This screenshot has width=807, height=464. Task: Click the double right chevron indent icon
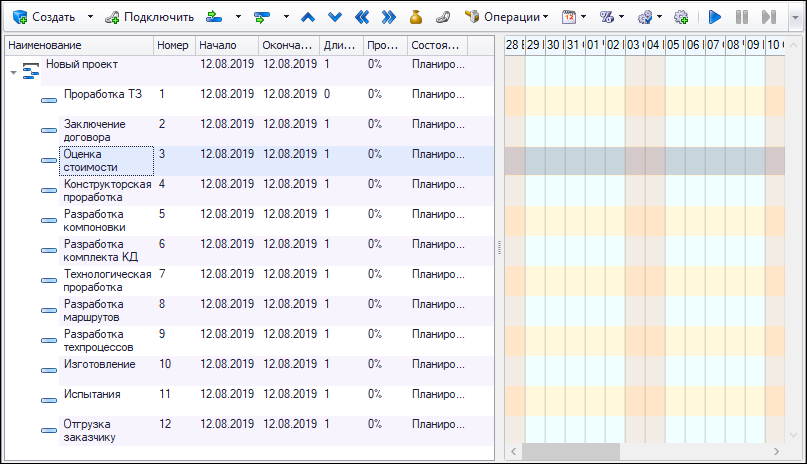pyautogui.click(x=389, y=17)
